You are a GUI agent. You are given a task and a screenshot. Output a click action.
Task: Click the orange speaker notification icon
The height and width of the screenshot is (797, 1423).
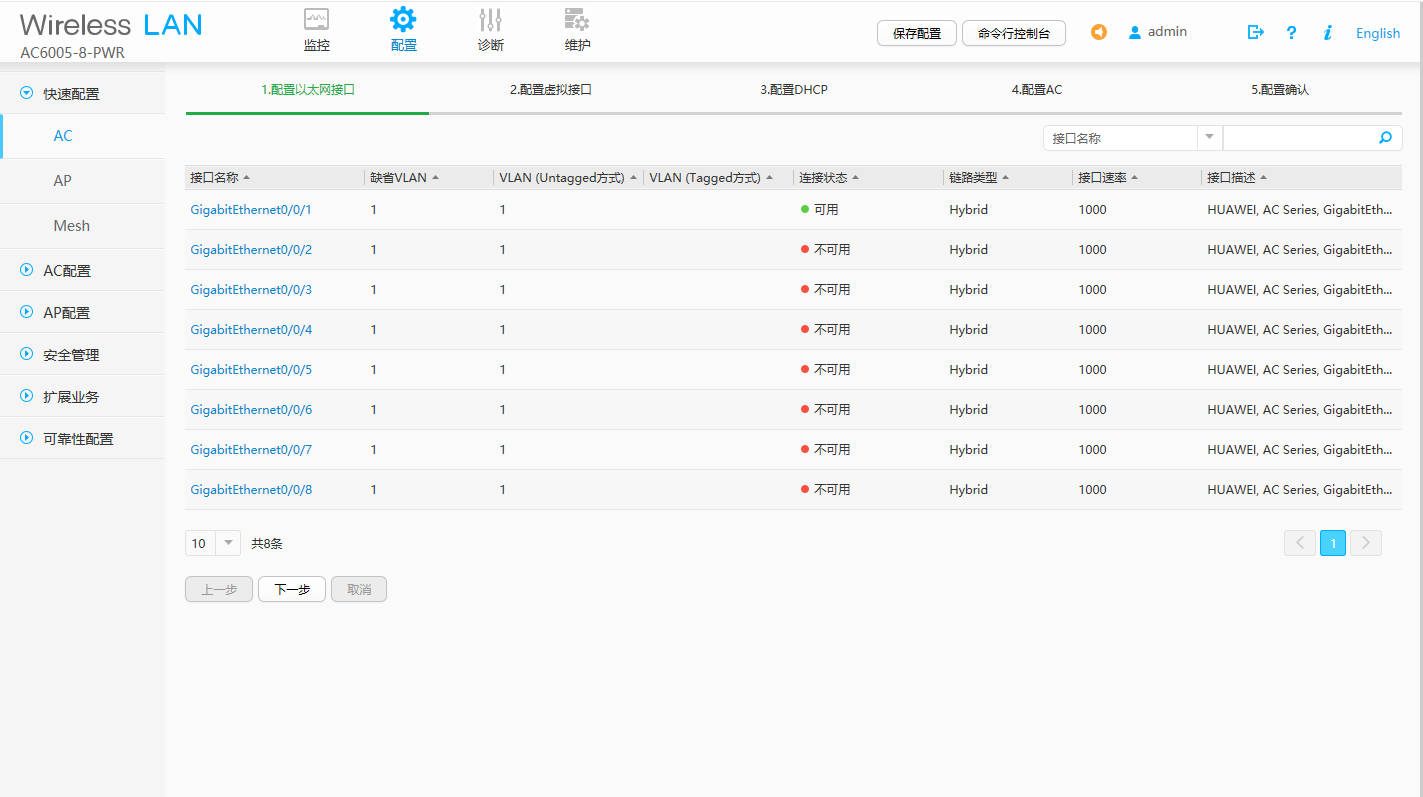click(x=1098, y=32)
